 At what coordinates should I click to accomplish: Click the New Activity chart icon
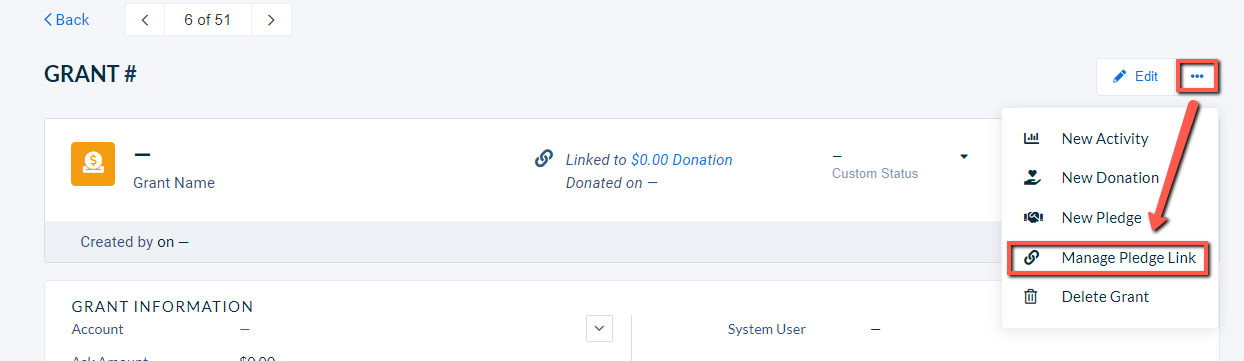pos(1032,139)
